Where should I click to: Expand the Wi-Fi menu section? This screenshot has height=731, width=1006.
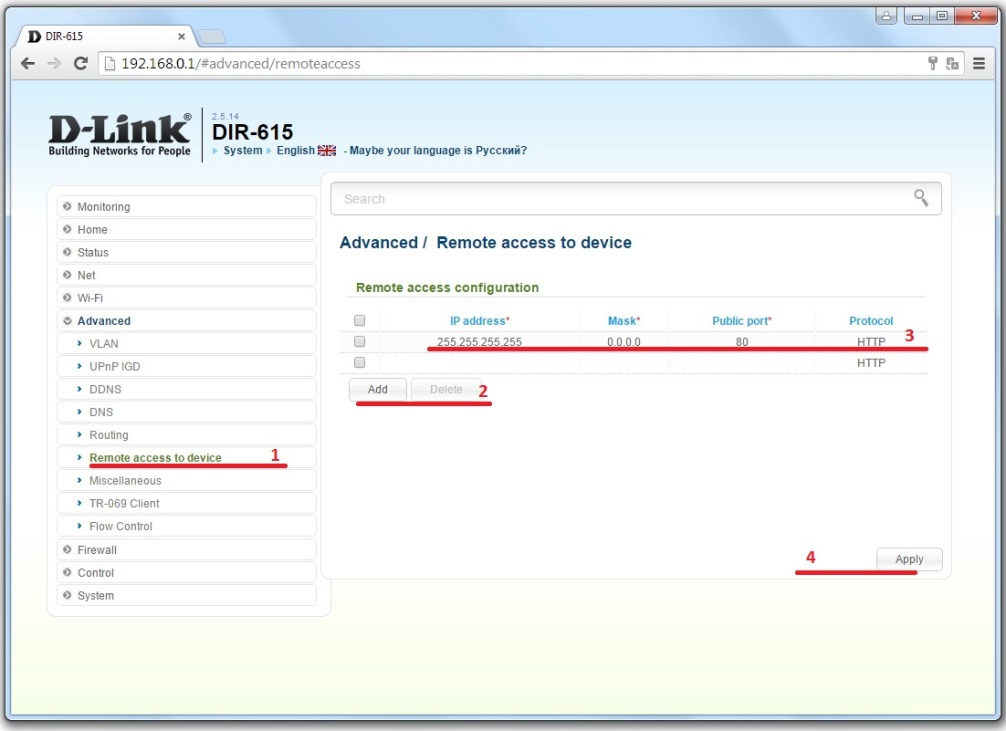[x=186, y=298]
